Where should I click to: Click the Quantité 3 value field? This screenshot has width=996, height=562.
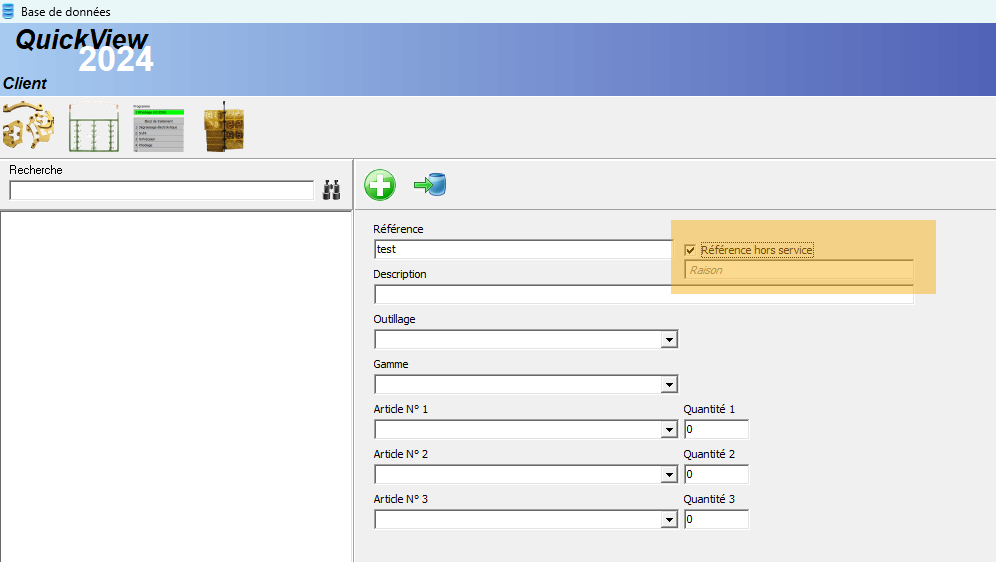pos(716,519)
